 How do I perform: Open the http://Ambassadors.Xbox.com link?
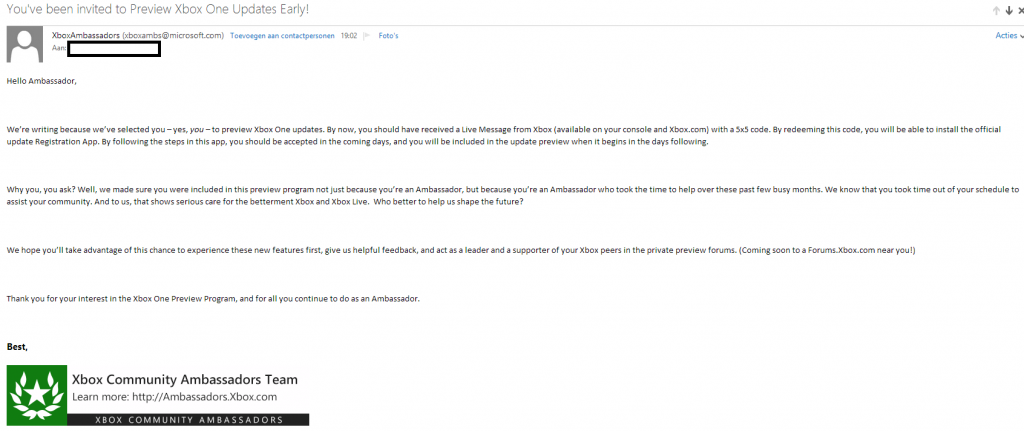204,397
